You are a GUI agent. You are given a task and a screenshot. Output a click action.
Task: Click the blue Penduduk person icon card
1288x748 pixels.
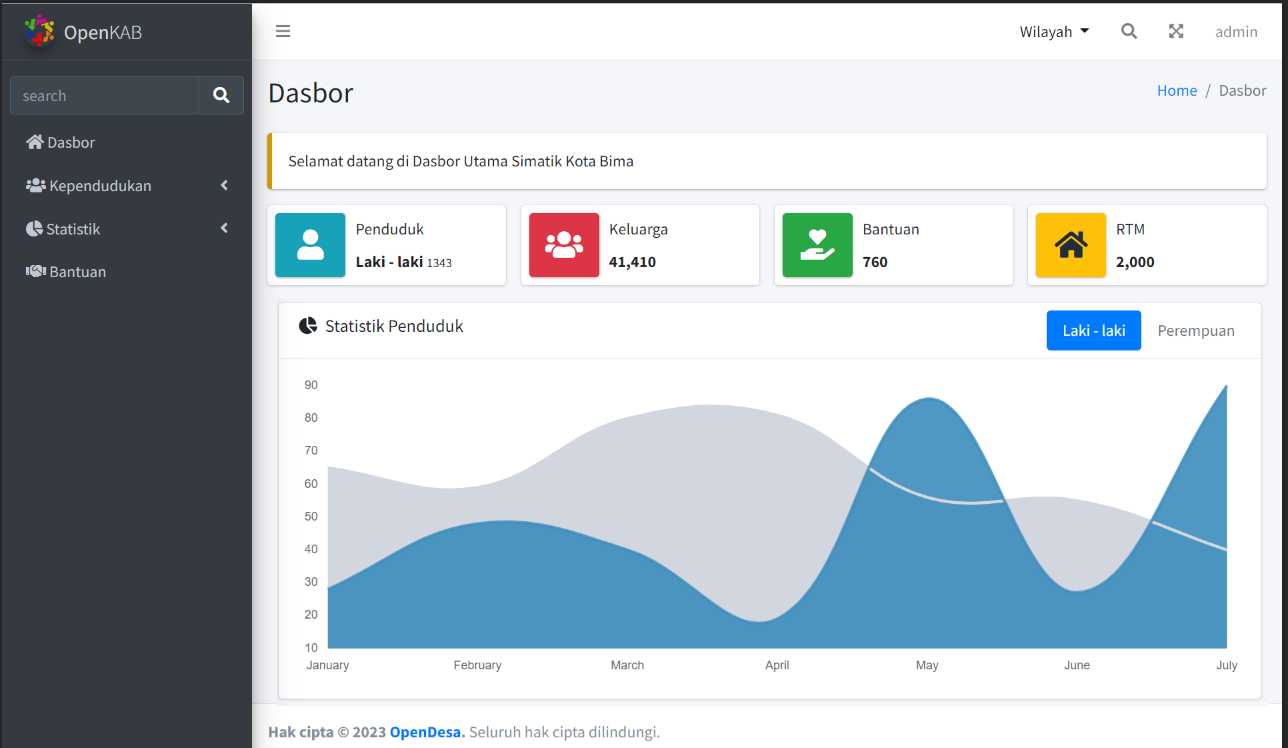click(x=309, y=245)
